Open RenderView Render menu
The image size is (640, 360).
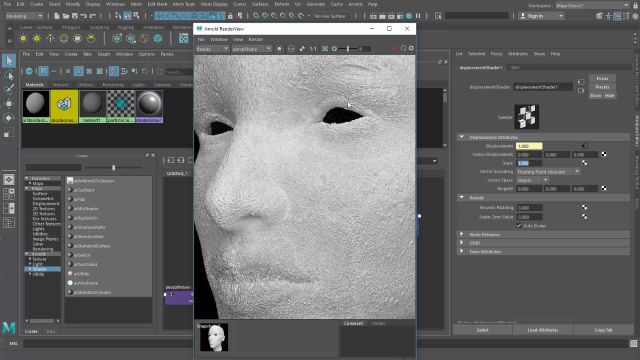[x=256, y=40]
